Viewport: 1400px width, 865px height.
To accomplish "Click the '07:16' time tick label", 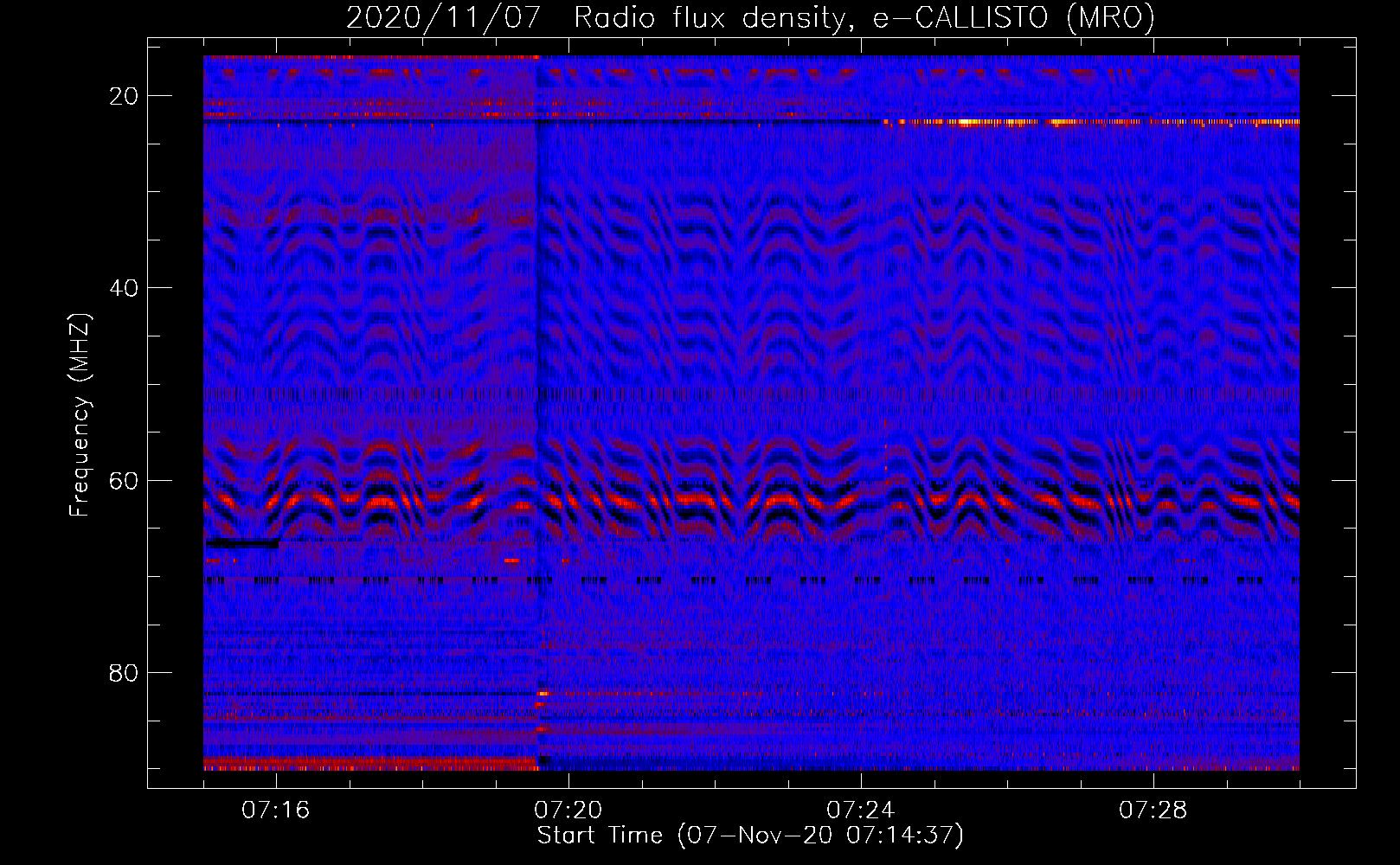I will pos(276,811).
